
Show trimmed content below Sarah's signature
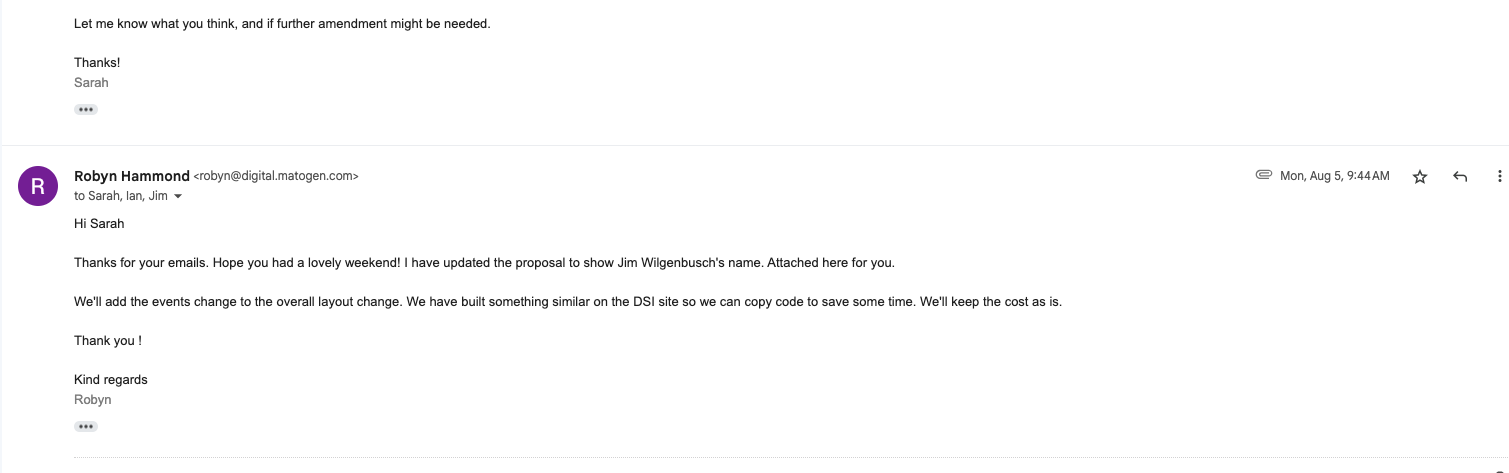[x=86, y=109]
